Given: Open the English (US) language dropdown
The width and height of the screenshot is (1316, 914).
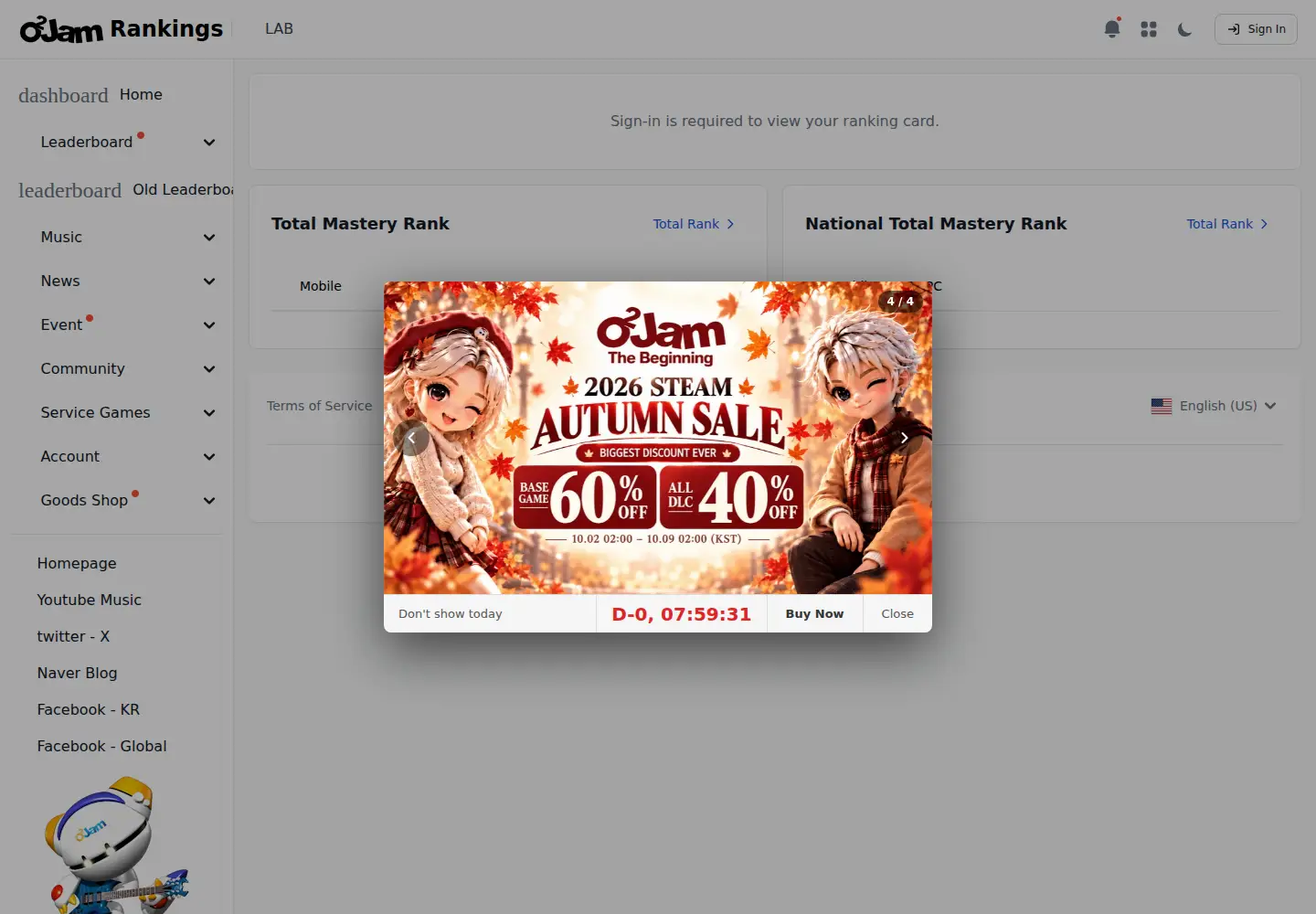Looking at the screenshot, I should click(1214, 406).
